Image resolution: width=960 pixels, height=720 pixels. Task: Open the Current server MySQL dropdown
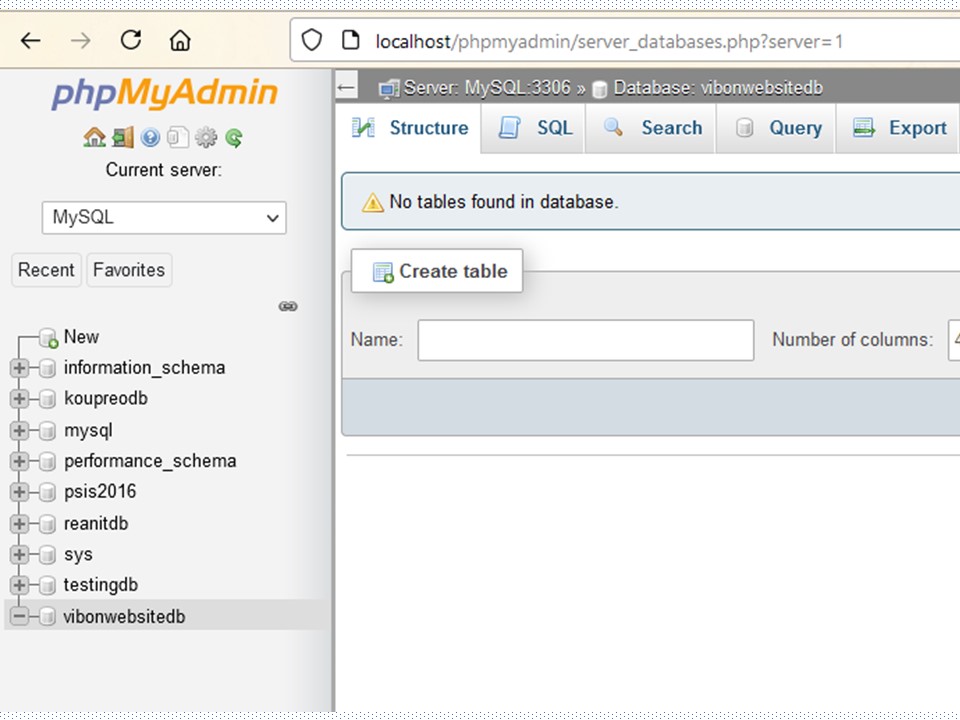pyautogui.click(x=164, y=217)
